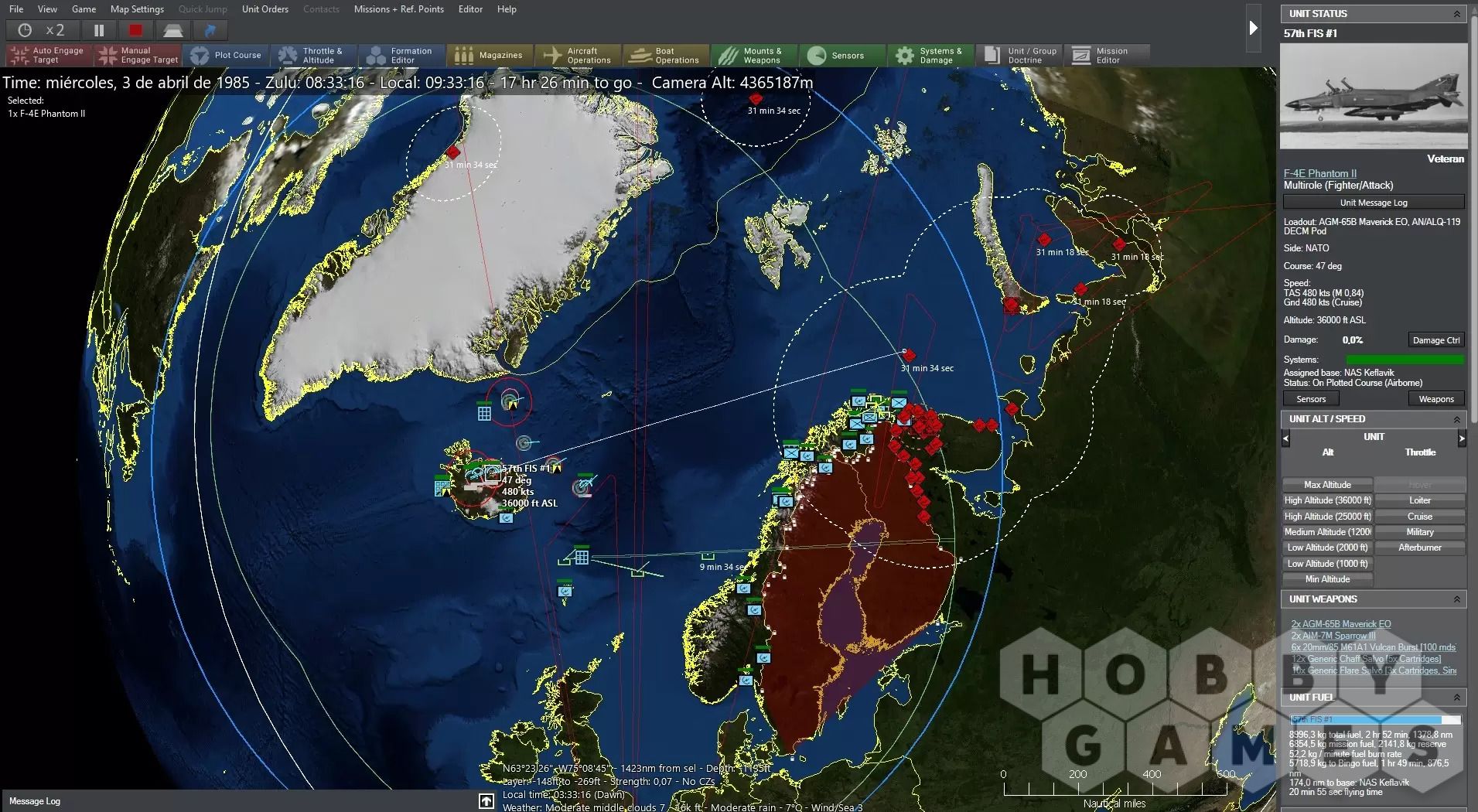This screenshot has width=1478, height=812.
Task: Open Throttle & Altitude window
Action: click(314, 55)
